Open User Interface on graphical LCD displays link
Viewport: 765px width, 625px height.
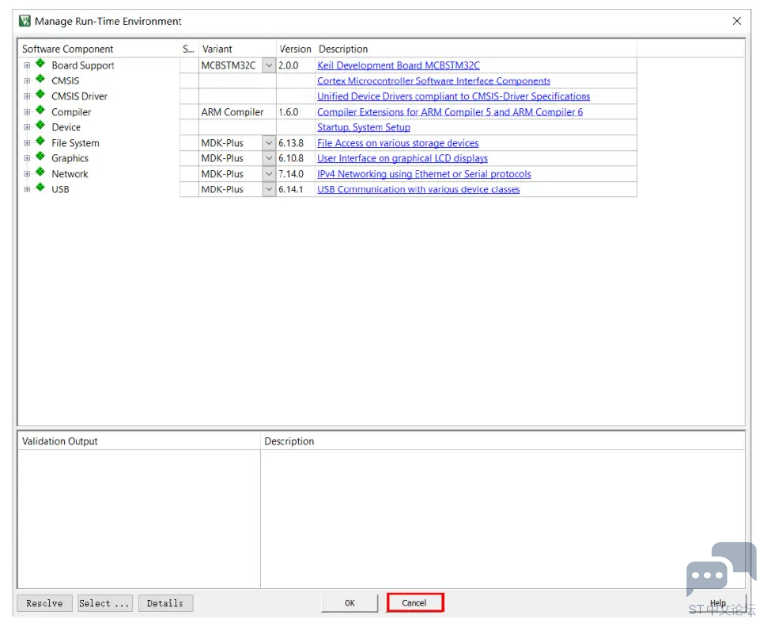click(403, 159)
